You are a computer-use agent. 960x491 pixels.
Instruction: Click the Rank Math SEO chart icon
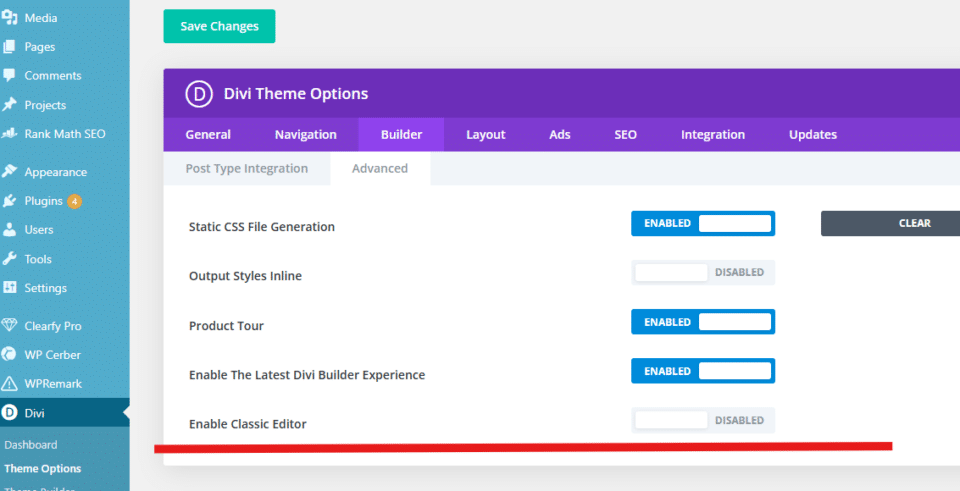(x=9, y=133)
